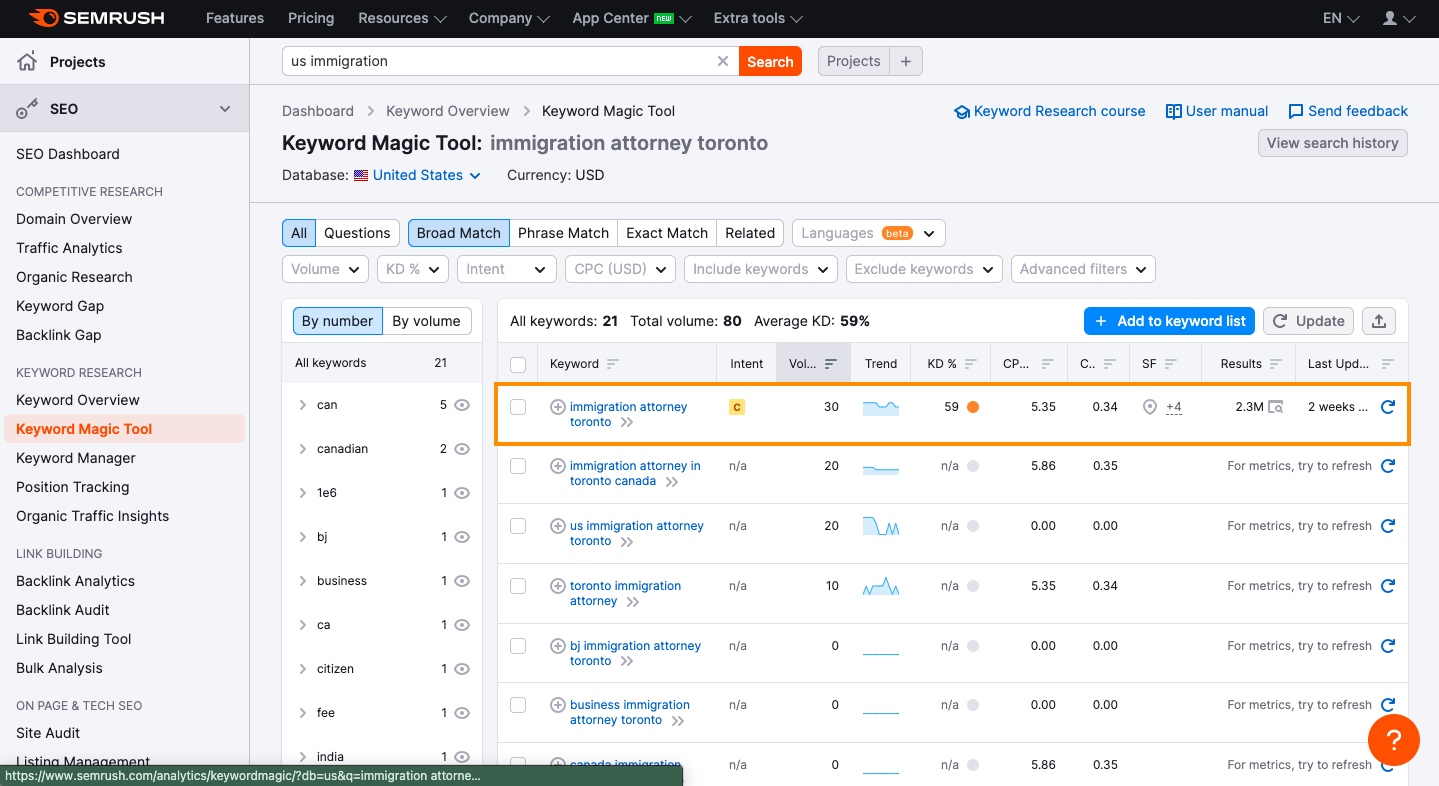Check the box for immigration attorney toronto
1439x786 pixels.
(518, 407)
